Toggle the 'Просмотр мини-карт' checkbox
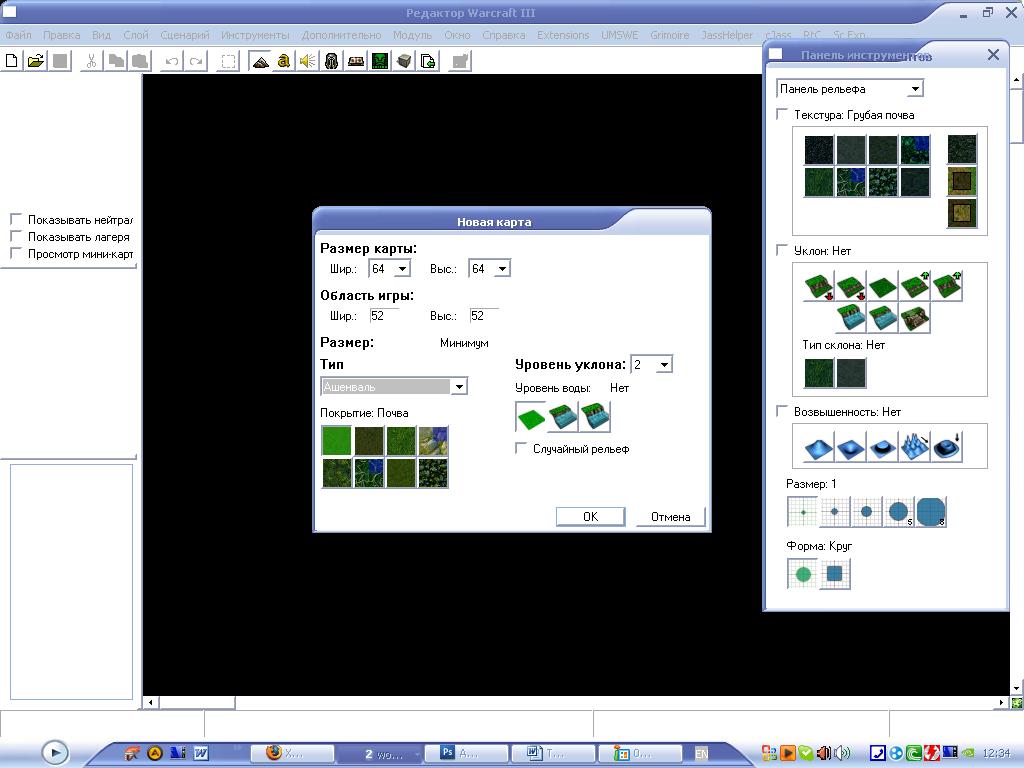 tap(16, 253)
